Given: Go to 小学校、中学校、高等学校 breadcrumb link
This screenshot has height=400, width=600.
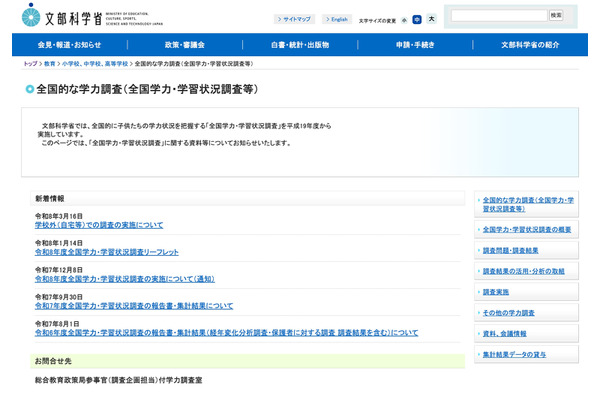Looking at the screenshot, I should pos(95,64).
